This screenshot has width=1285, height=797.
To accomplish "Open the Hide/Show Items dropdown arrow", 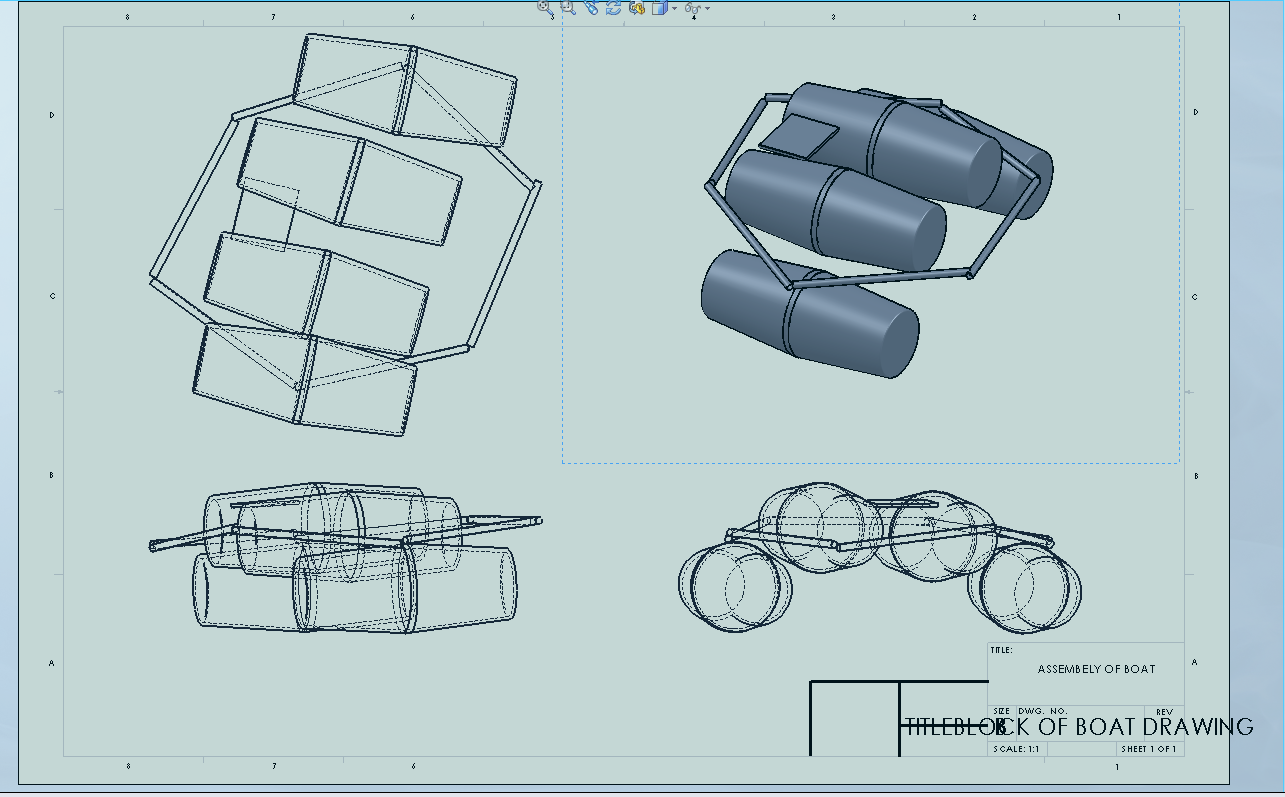I will click(x=707, y=9).
